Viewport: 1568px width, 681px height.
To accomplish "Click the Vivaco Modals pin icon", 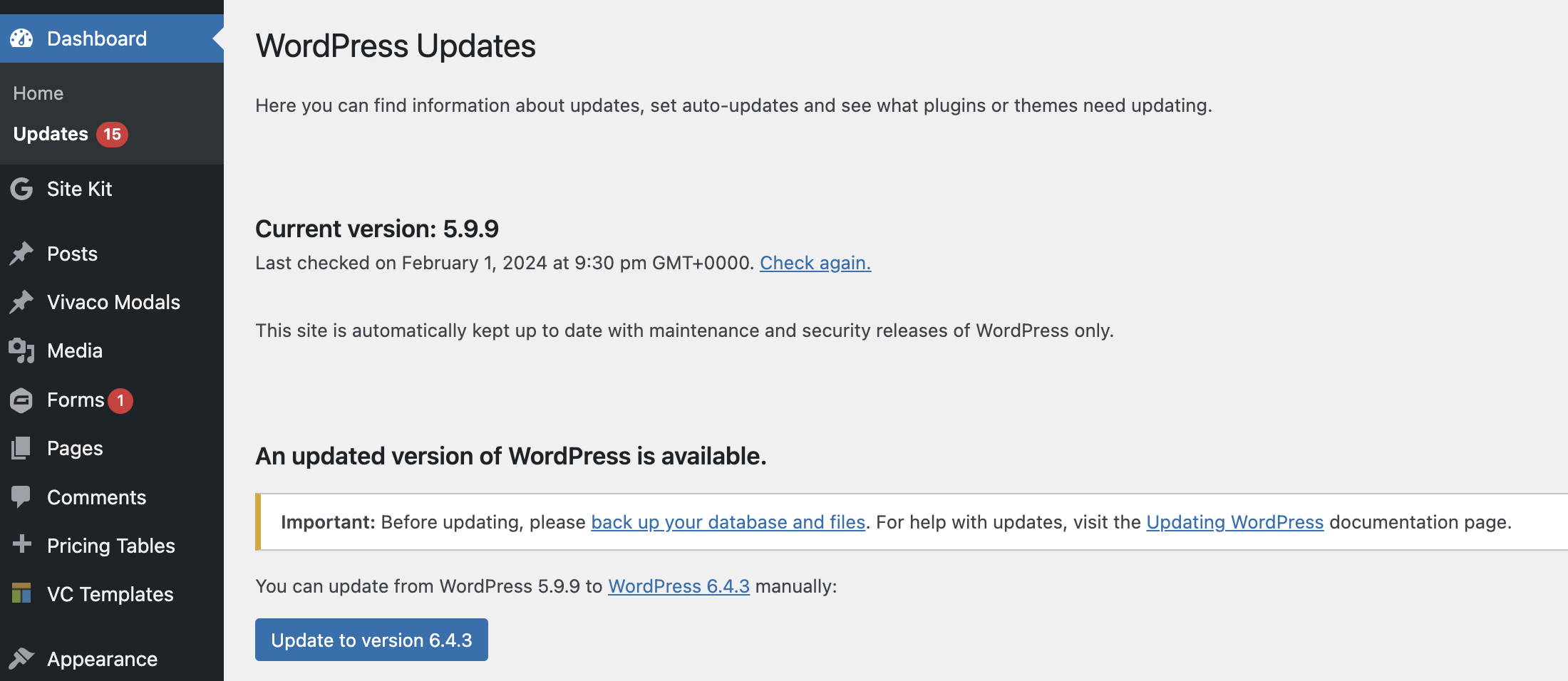I will pyautogui.click(x=21, y=302).
